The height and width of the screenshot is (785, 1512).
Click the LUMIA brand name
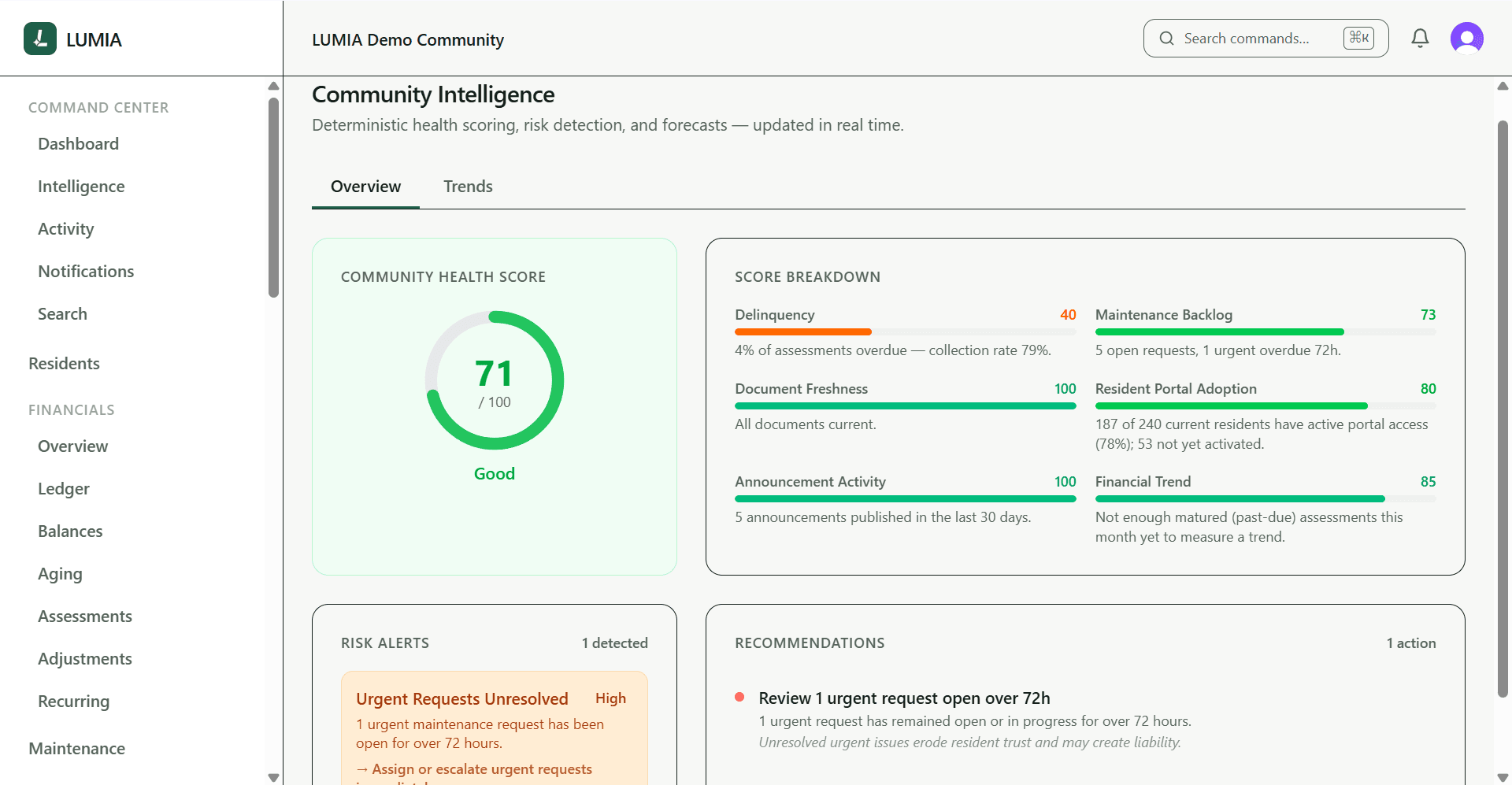click(94, 40)
